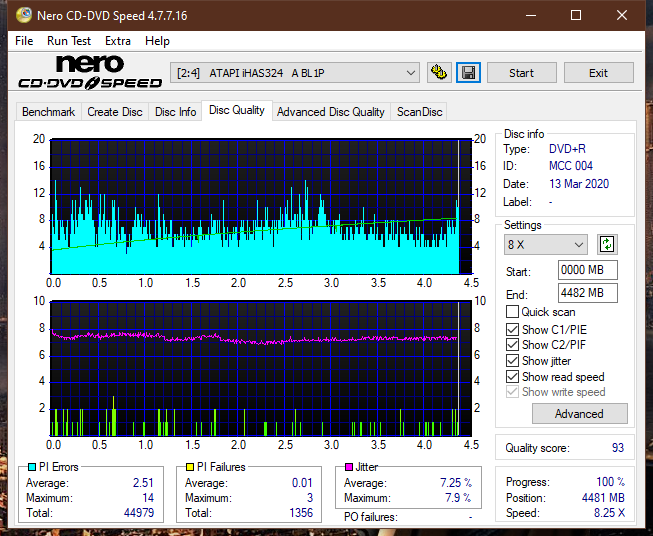Click the Nero app icon in title bar

(24, 15)
